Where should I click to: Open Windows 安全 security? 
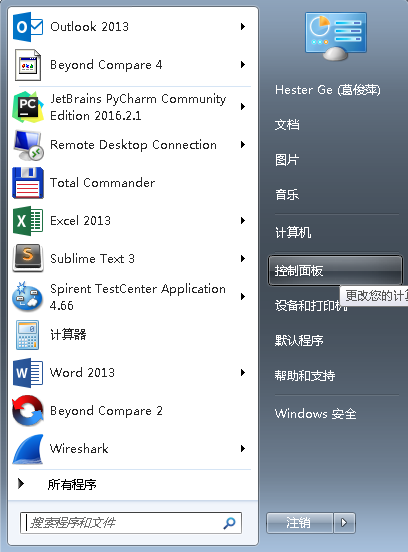click(x=315, y=414)
